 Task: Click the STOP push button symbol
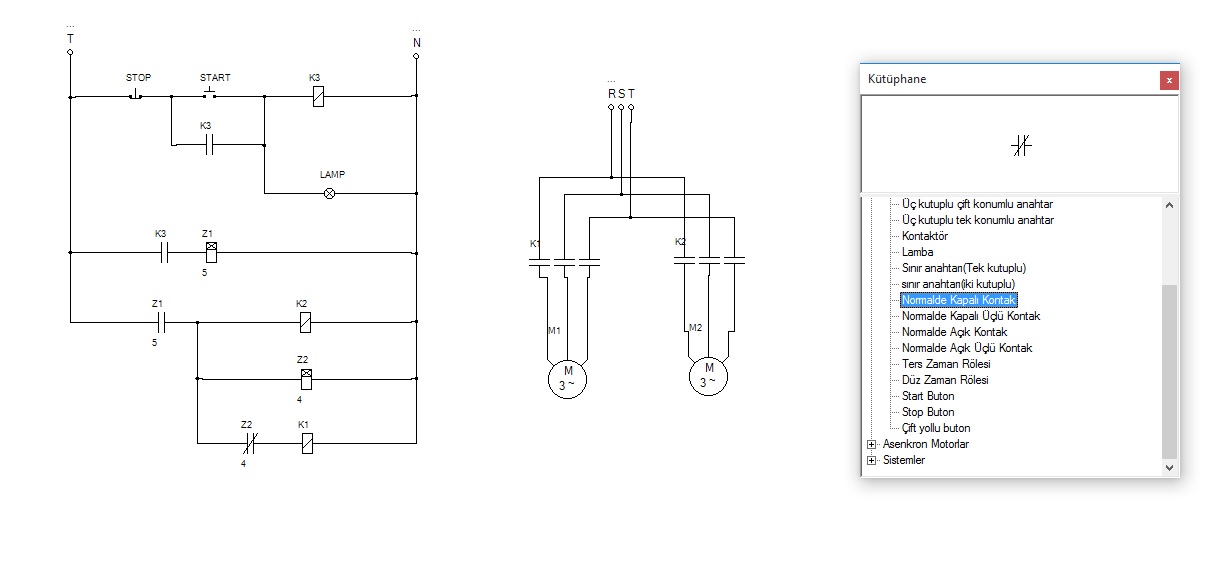[x=135, y=96]
